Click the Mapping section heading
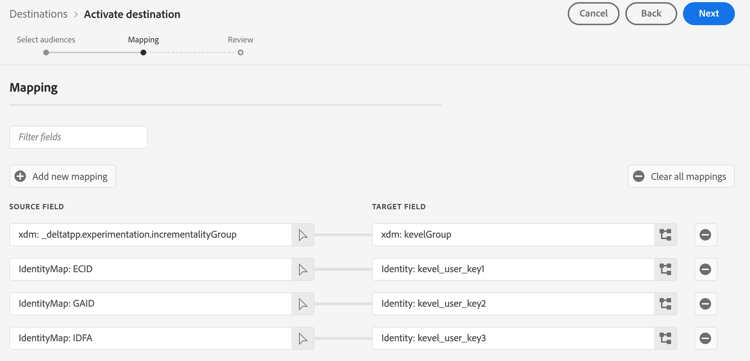 33,88
